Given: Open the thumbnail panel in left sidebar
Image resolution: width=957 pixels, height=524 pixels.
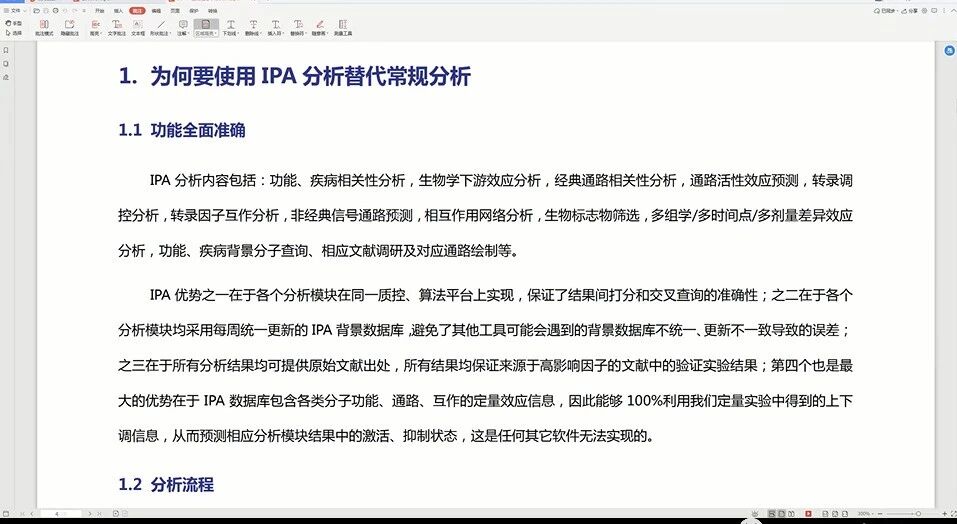Looking at the screenshot, I should pos(6,63).
